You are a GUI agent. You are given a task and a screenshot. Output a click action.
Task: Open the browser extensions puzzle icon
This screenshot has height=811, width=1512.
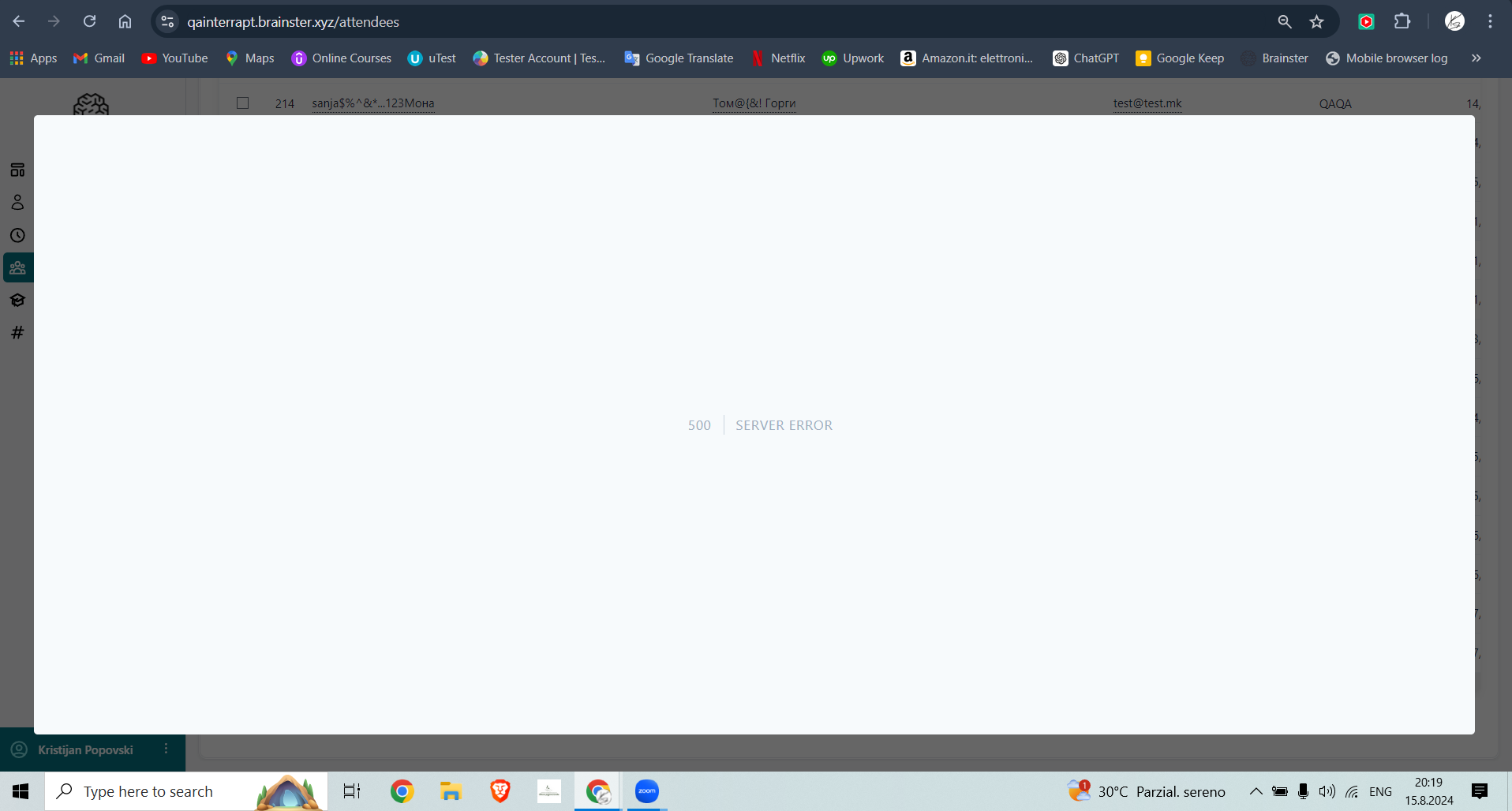1402,22
